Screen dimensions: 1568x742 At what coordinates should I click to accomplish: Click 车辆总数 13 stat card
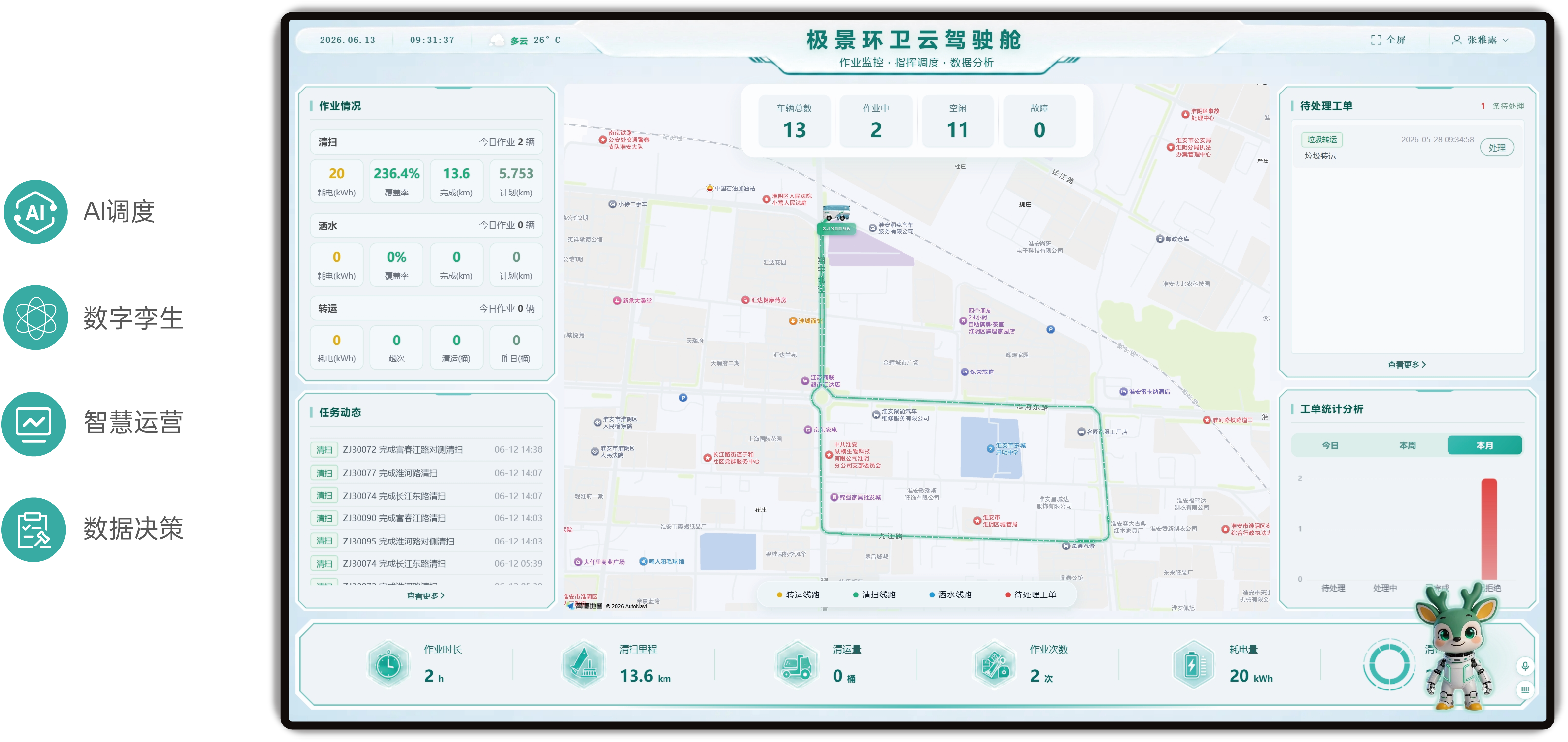point(794,121)
